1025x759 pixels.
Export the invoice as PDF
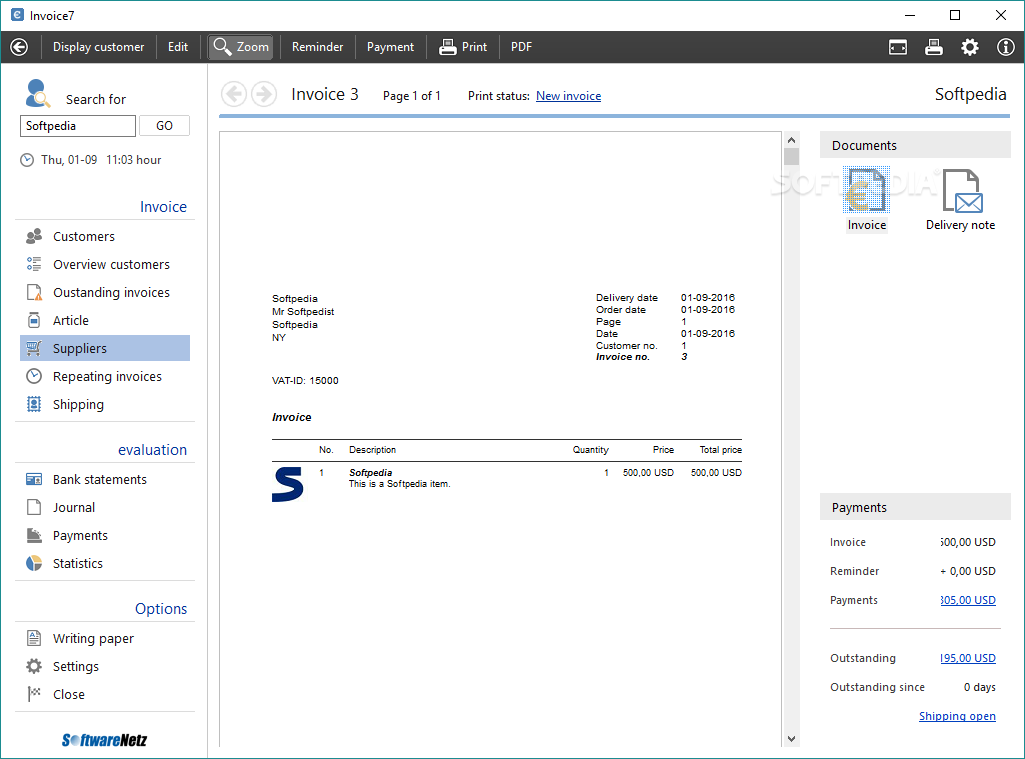click(x=521, y=47)
